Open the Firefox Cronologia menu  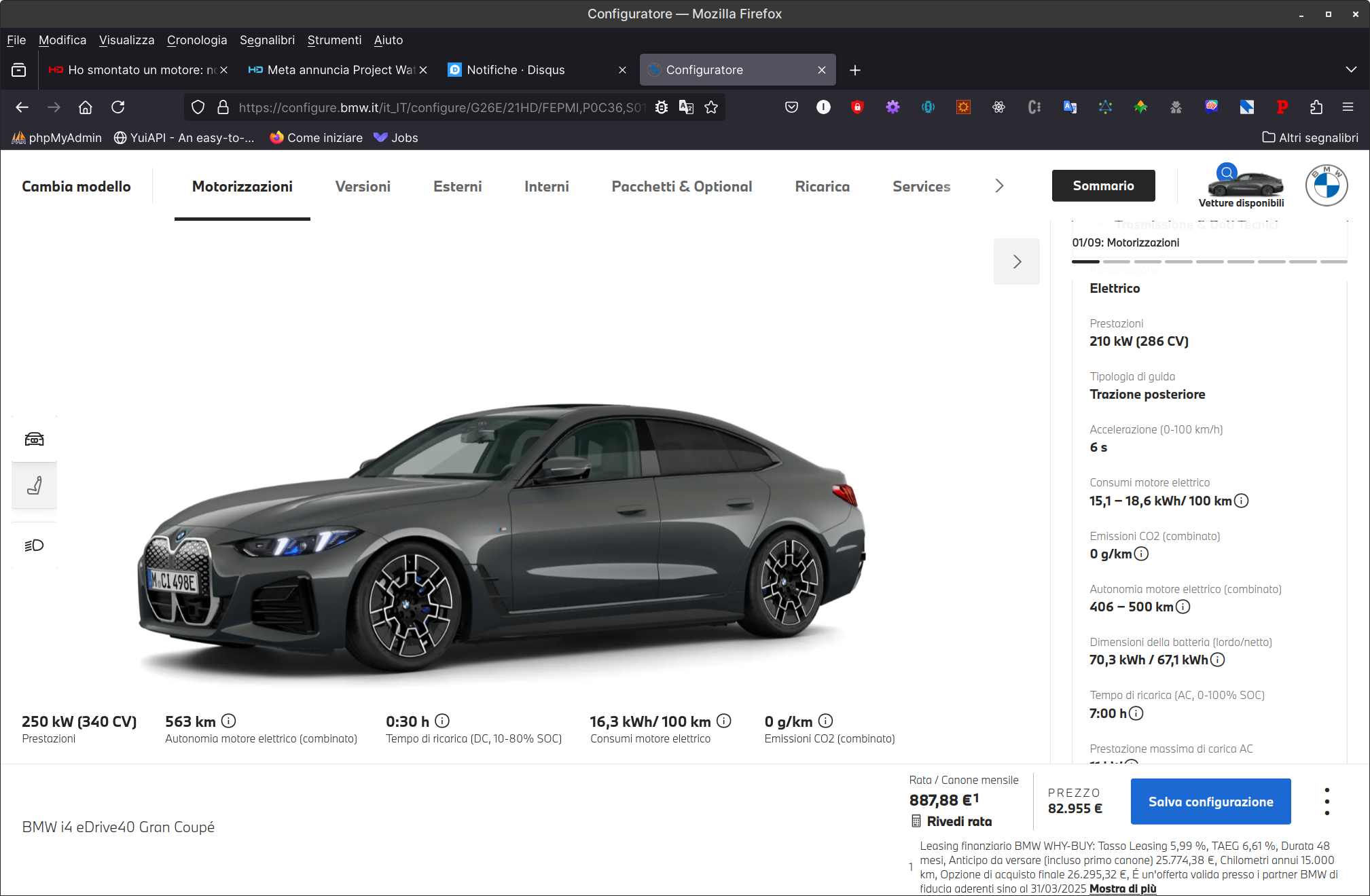197,40
